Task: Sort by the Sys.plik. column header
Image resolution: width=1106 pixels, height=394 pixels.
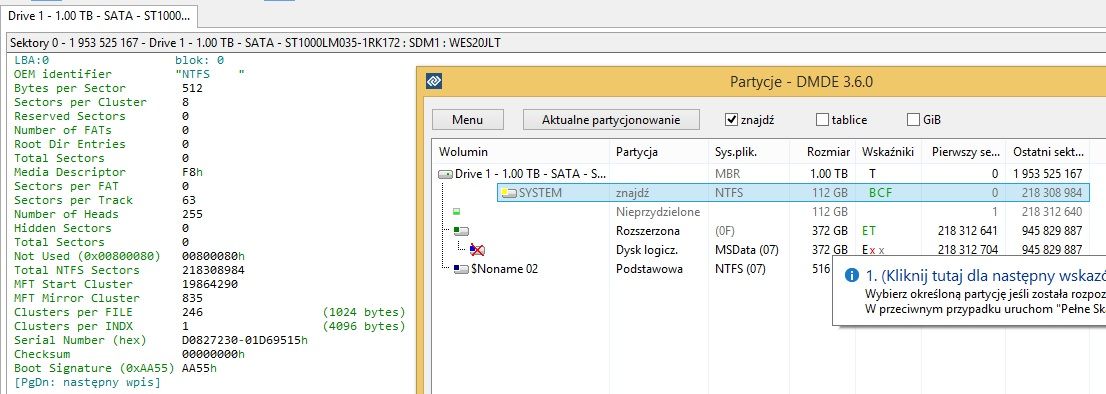Action: click(750, 152)
